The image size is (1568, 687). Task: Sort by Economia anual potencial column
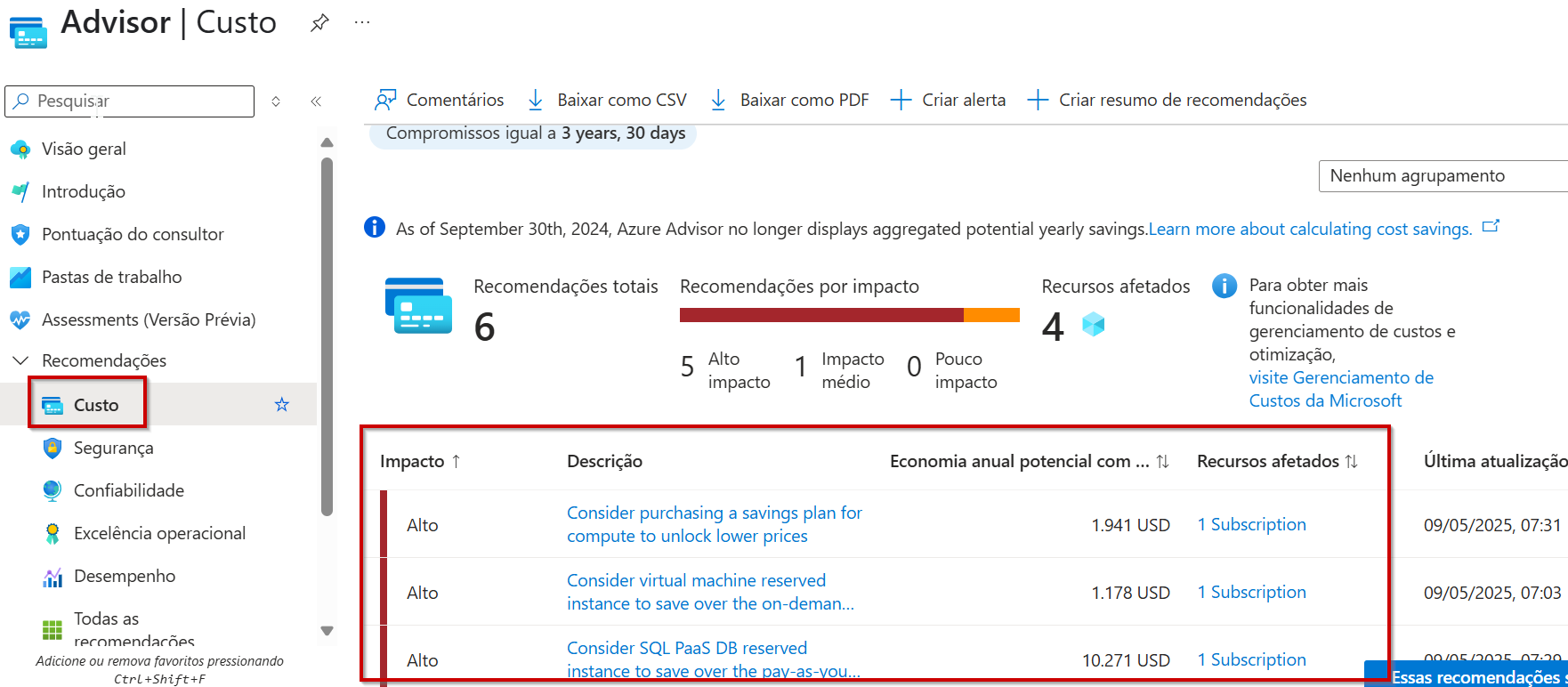1030,461
